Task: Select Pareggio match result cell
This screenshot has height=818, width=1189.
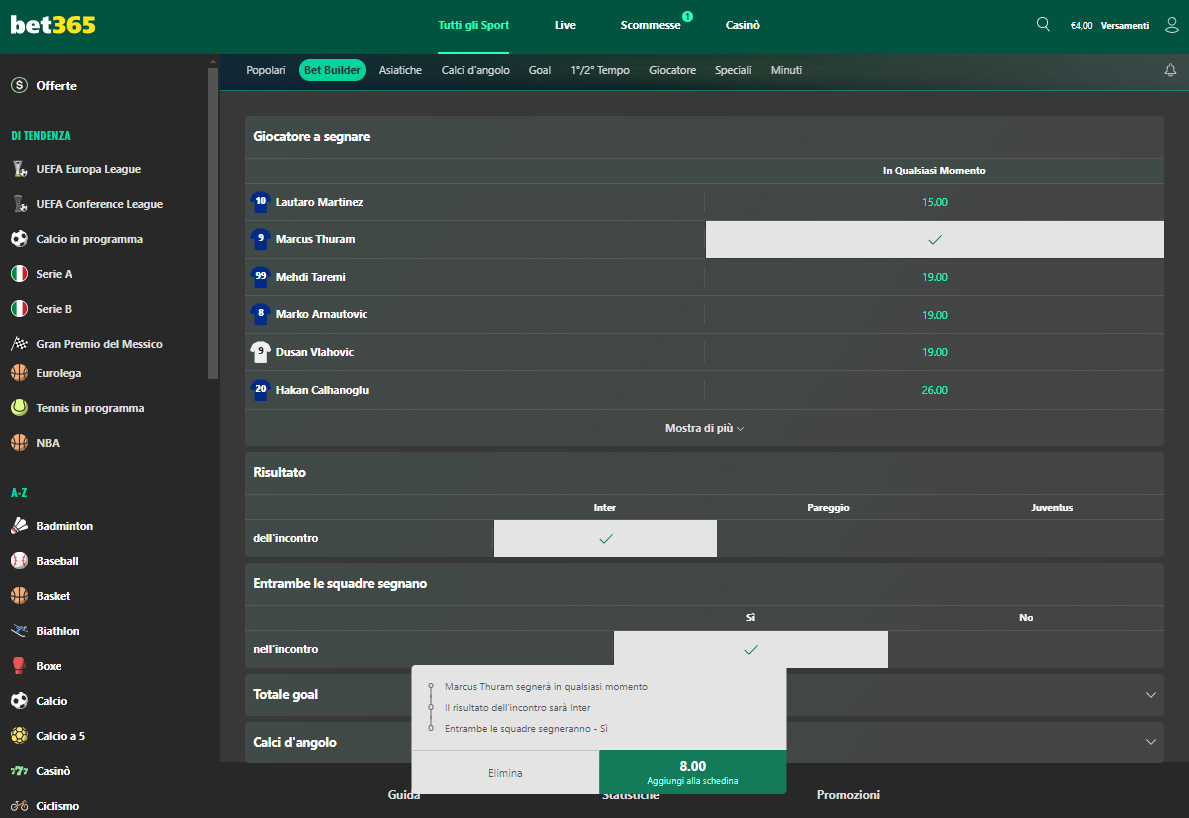Action: [x=828, y=538]
